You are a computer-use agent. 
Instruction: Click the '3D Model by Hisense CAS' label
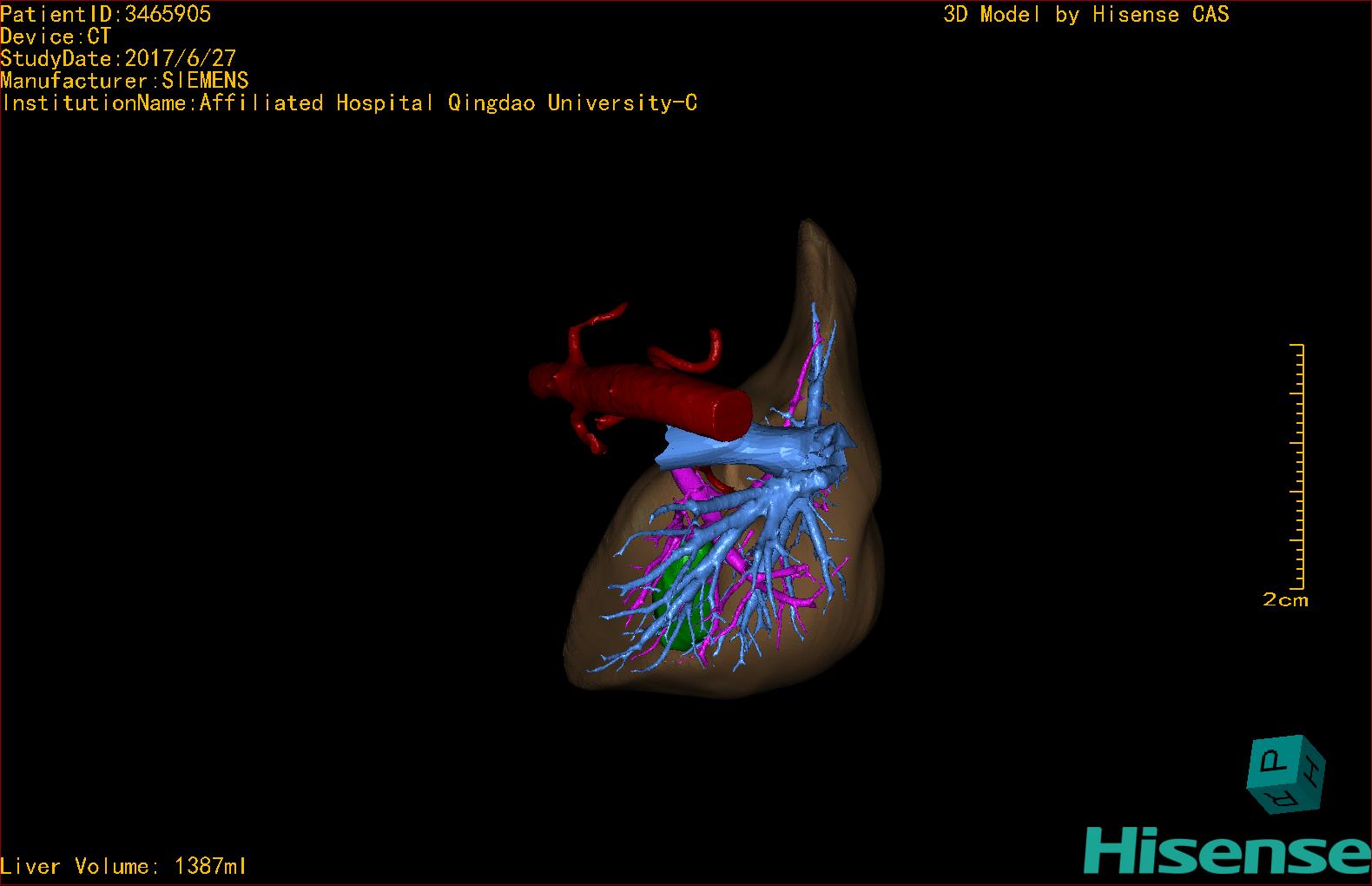(1086, 15)
